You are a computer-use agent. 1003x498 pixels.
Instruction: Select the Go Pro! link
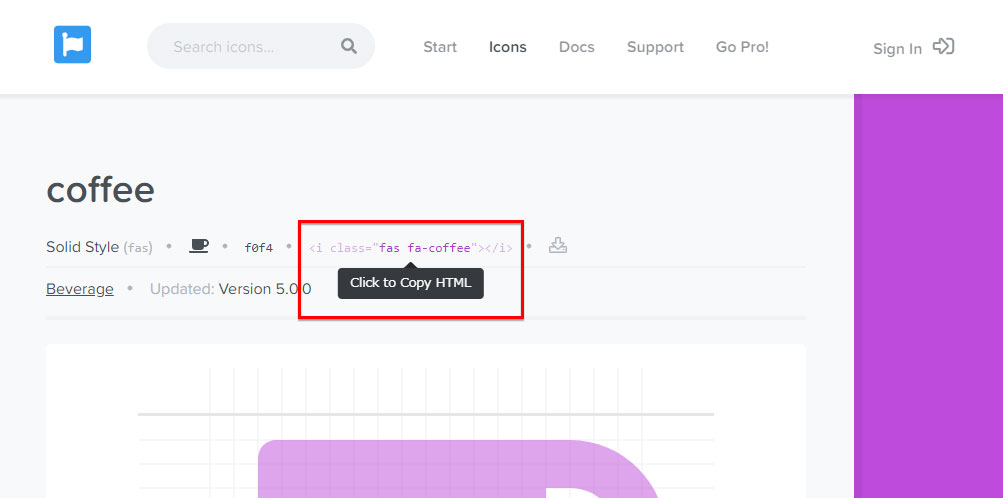pos(742,47)
